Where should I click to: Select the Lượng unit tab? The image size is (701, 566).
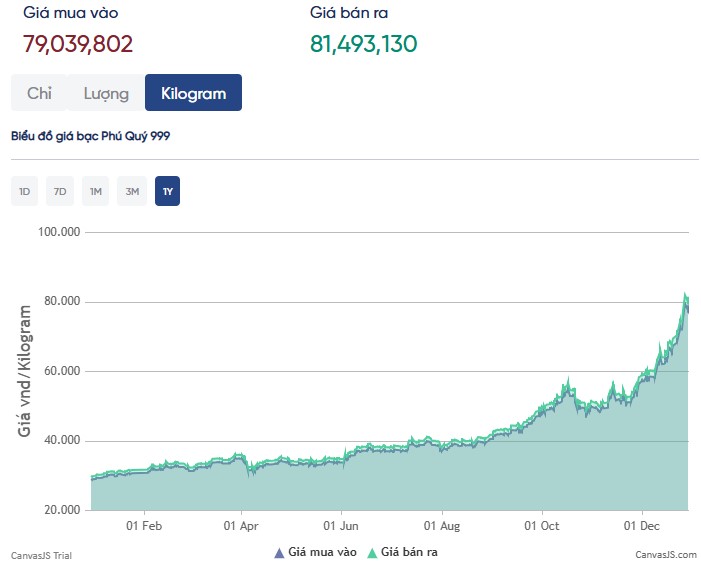(106, 93)
